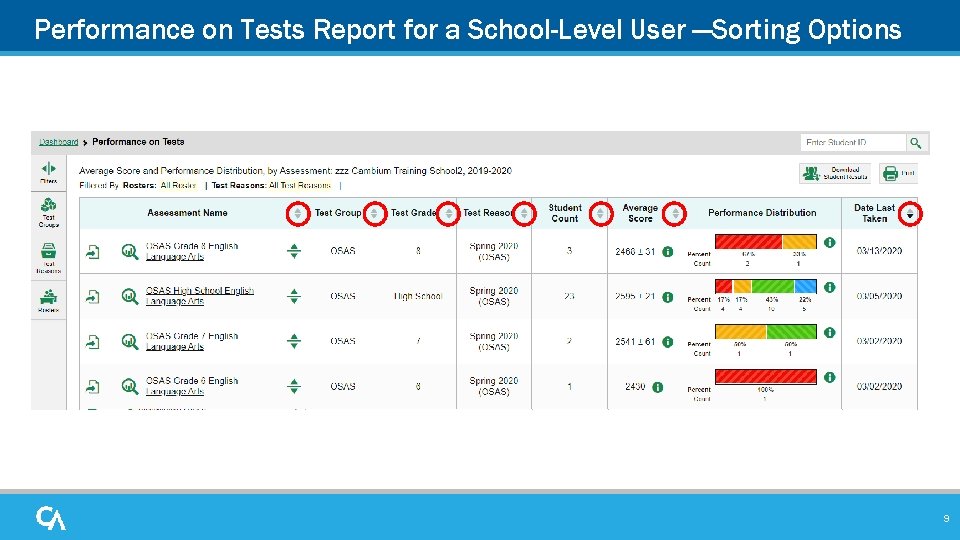Click magnifier chart icon for High School assessment

[x=129, y=297]
